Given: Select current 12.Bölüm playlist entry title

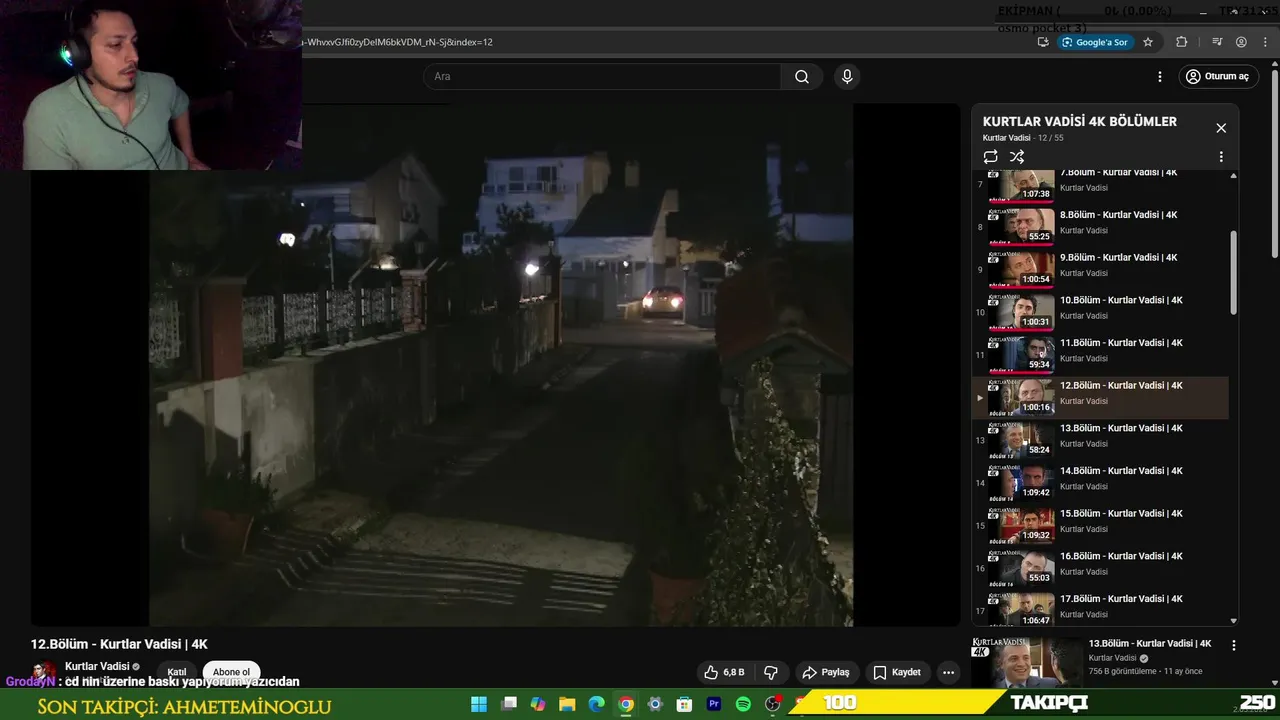Looking at the screenshot, I should point(1121,385).
